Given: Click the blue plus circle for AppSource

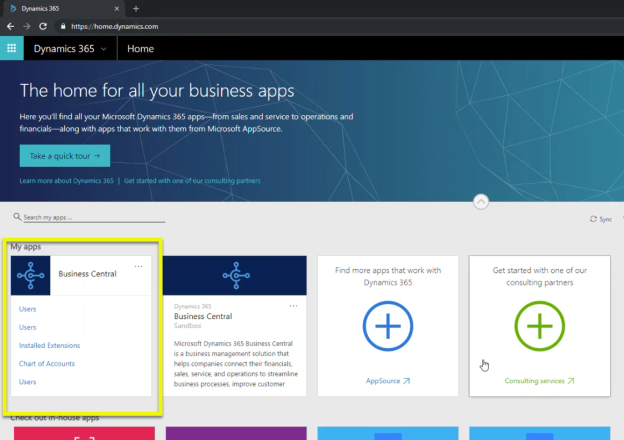Looking at the screenshot, I should pyautogui.click(x=388, y=326).
